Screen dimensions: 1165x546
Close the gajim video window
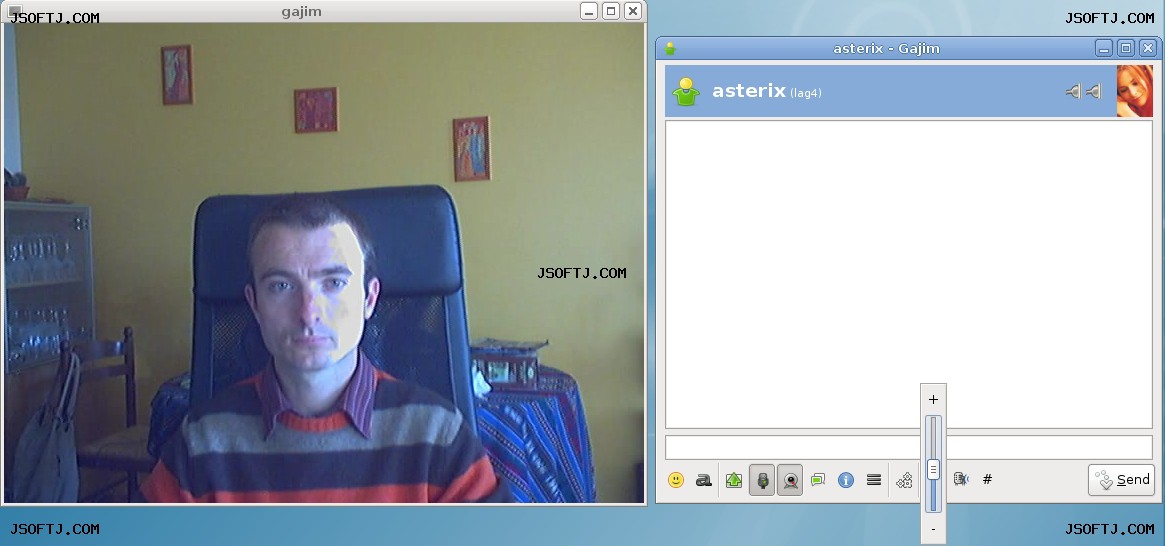click(632, 11)
